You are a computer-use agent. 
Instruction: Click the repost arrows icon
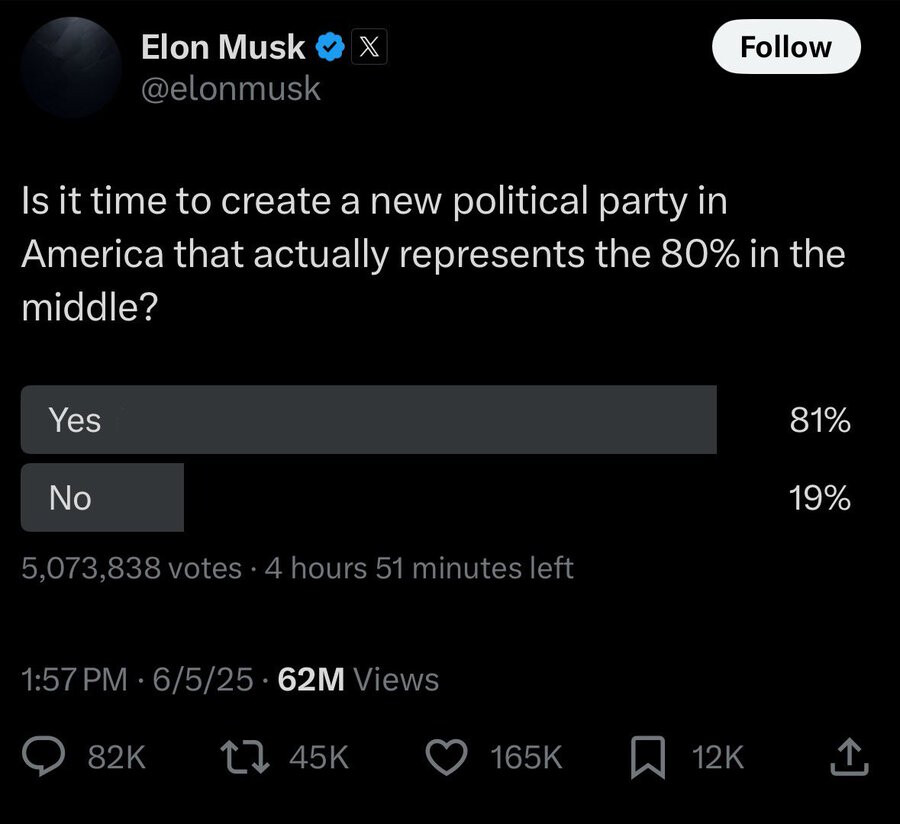pyautogui.click(x=245, y=757)
